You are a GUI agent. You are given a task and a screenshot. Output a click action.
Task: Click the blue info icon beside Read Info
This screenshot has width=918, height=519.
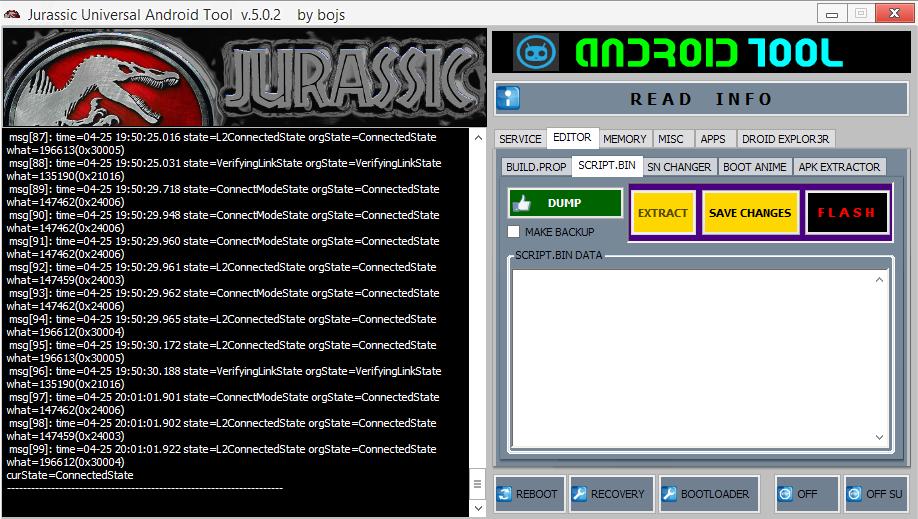click(x=510, y=99)
